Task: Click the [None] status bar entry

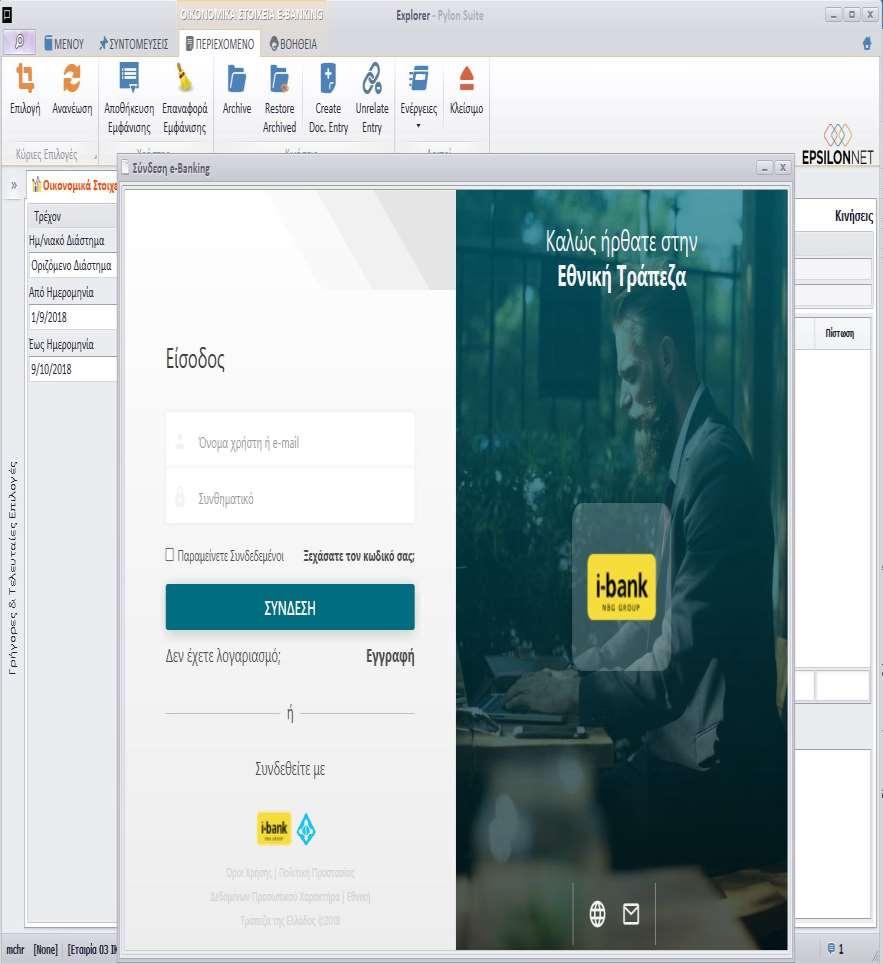Action: pos(46,949)
